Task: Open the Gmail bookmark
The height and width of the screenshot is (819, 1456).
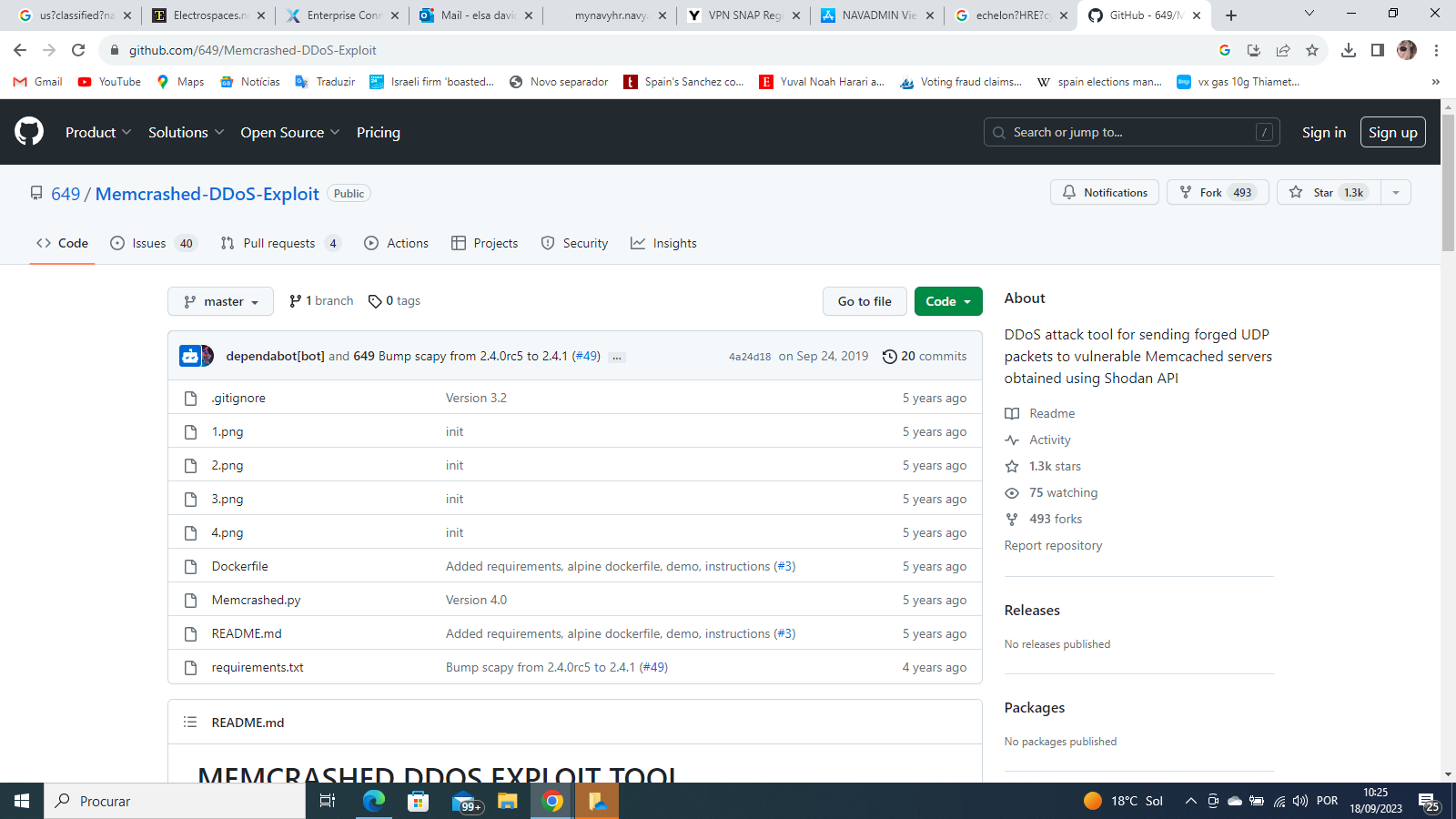Action: [38, 82]
